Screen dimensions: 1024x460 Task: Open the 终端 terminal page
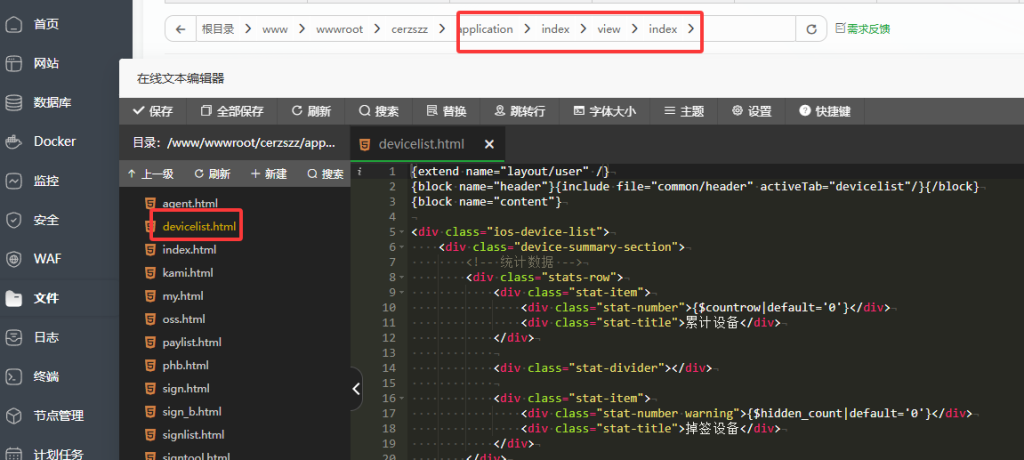(46, 377)
